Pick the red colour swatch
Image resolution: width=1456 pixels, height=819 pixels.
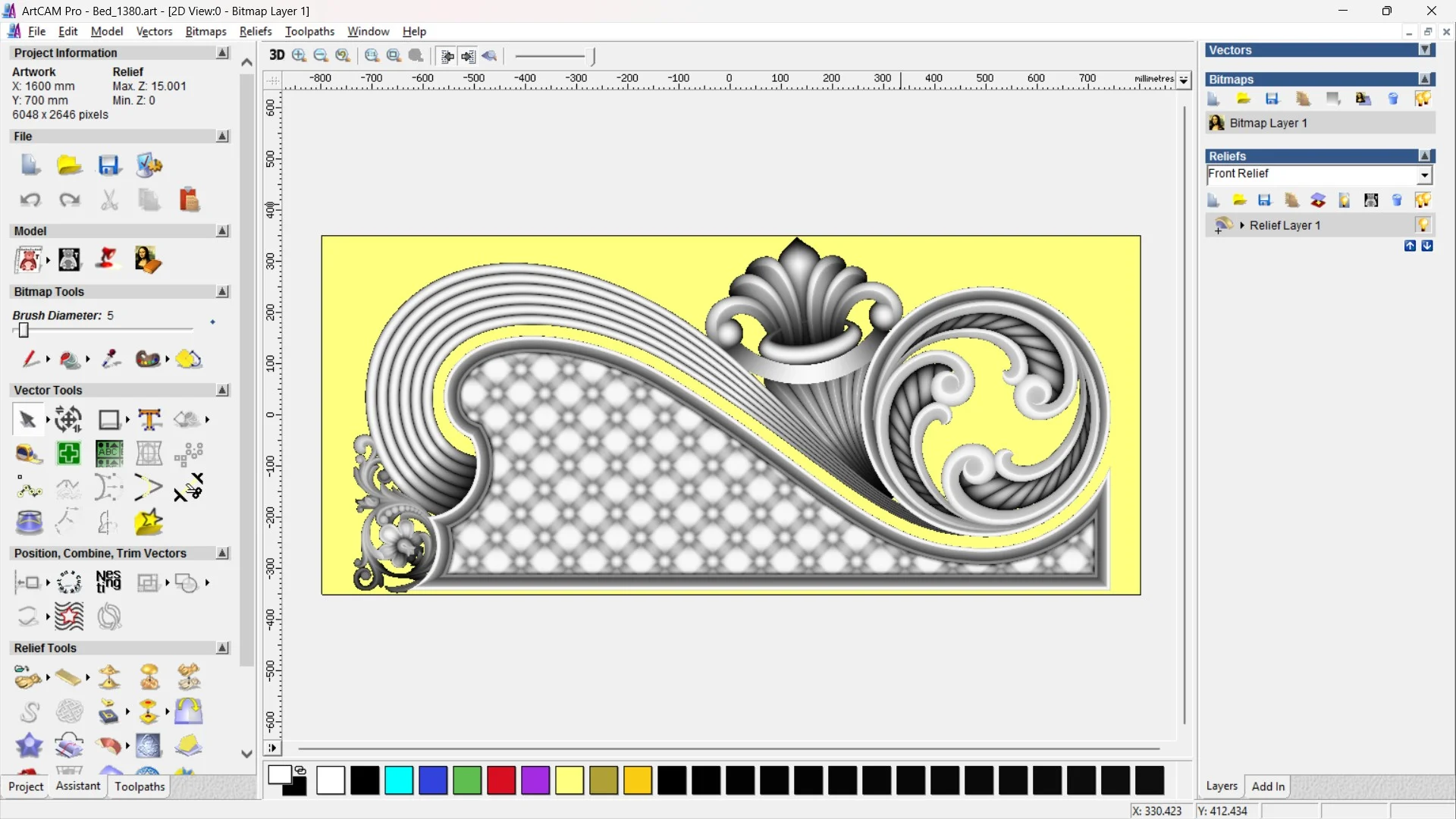tap(501, 780)
